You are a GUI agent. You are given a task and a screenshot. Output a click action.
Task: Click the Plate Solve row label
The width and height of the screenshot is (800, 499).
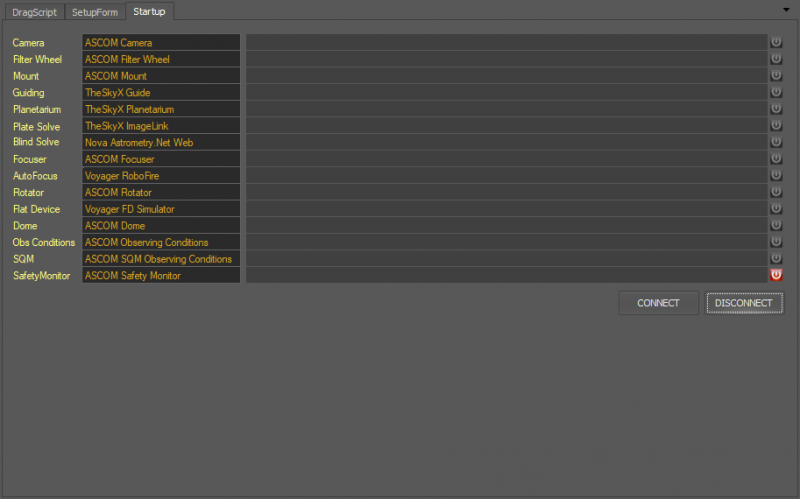coord(36,127)
